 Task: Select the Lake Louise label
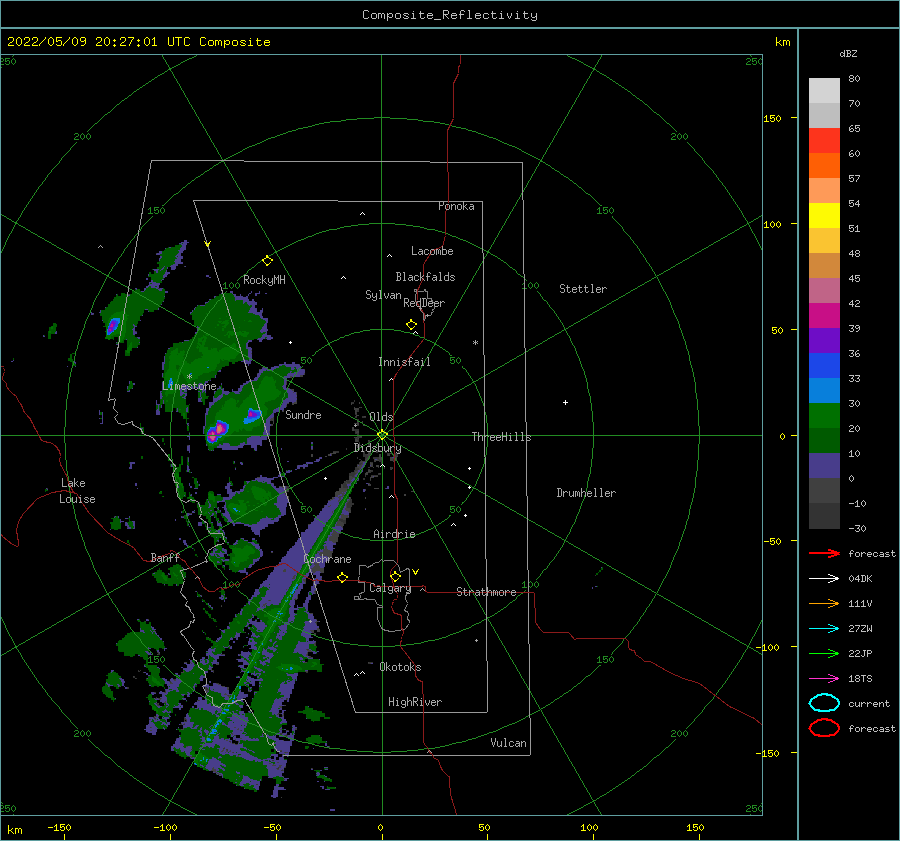pyautogui.click(x=77, y=491)
